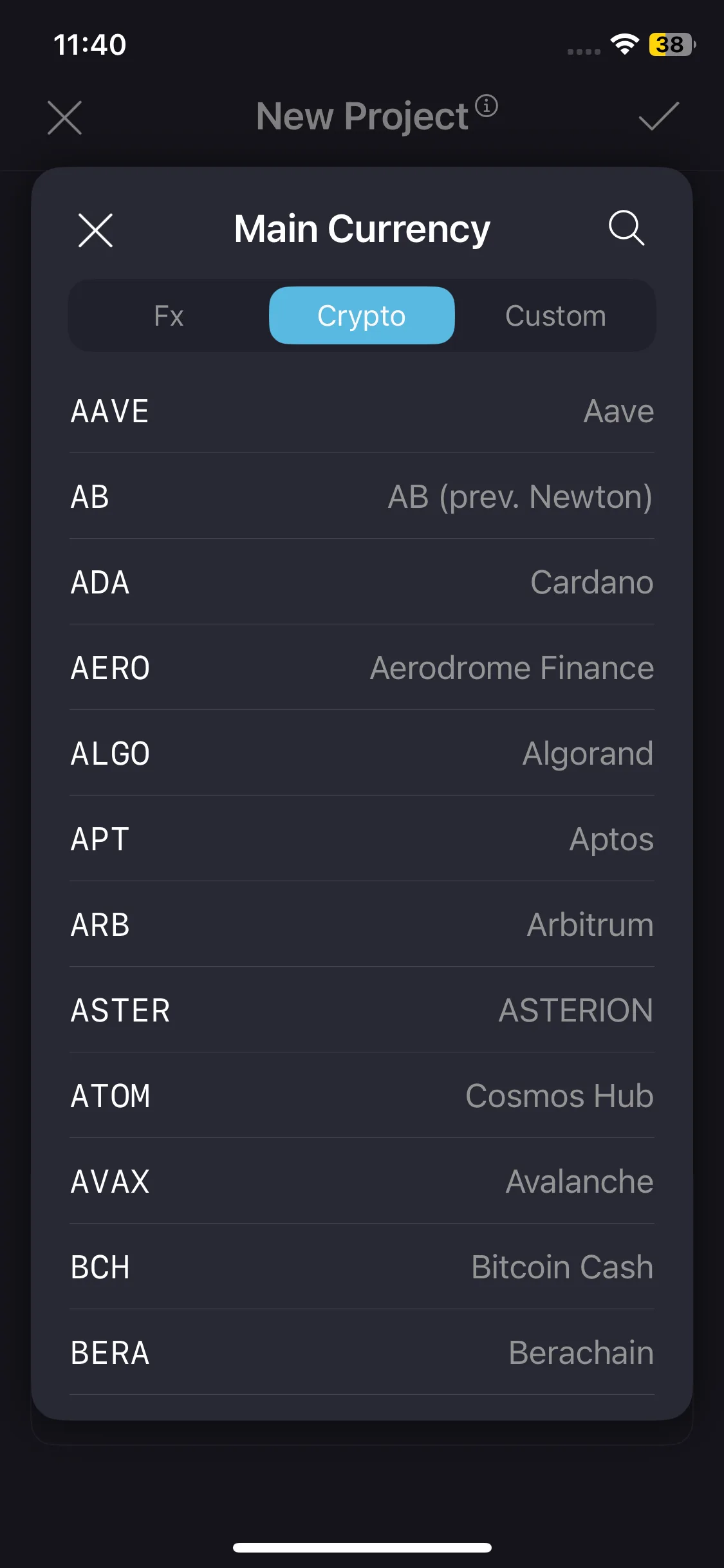The height and width of the screenshot is (1568, 724).
Task: Tap the info icon beside New Project
Action: click(x=487, y=106)
